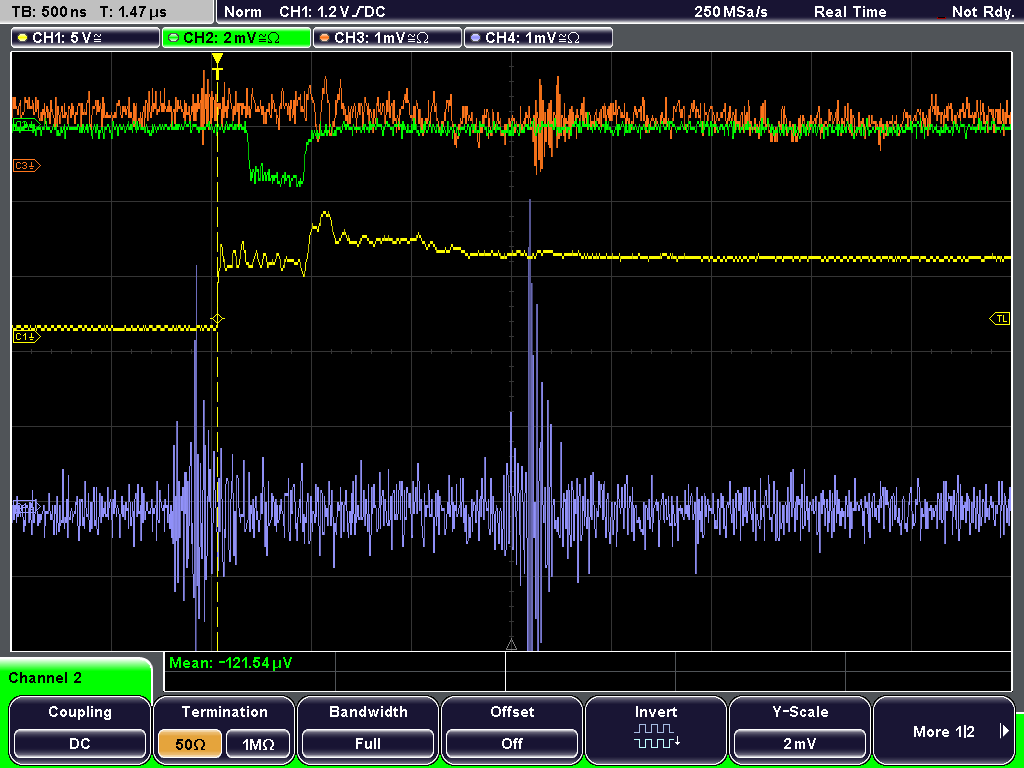Click the More menu arrow icon
Screen dimensions: 1024x768
1004,731
